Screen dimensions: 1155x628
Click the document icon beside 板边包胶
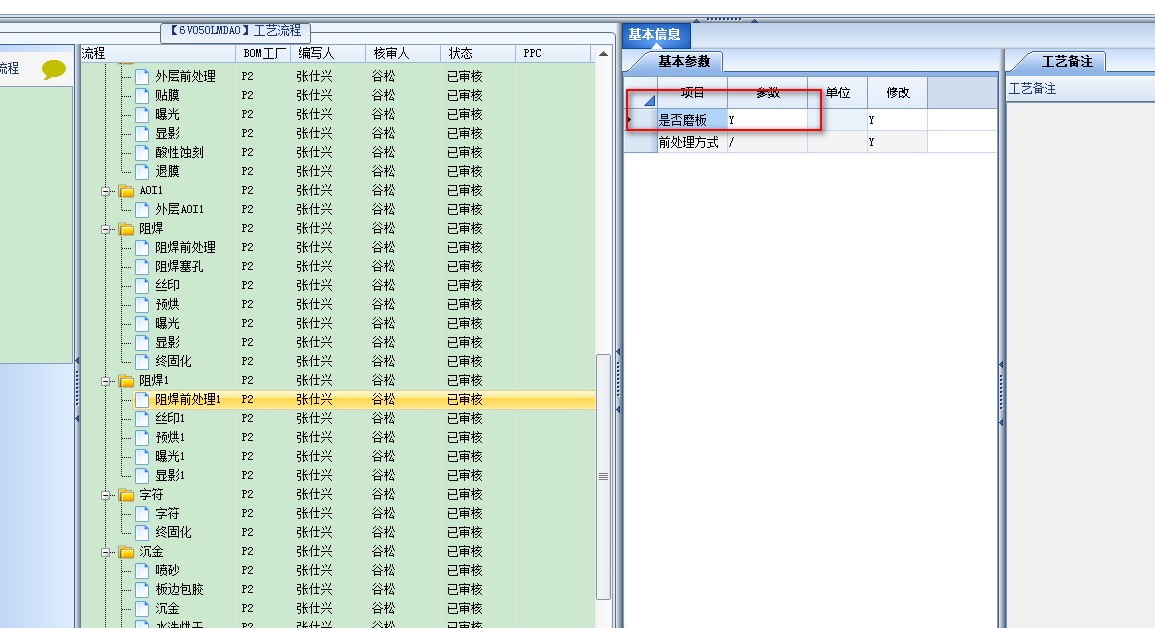click(x=143, y=590)
